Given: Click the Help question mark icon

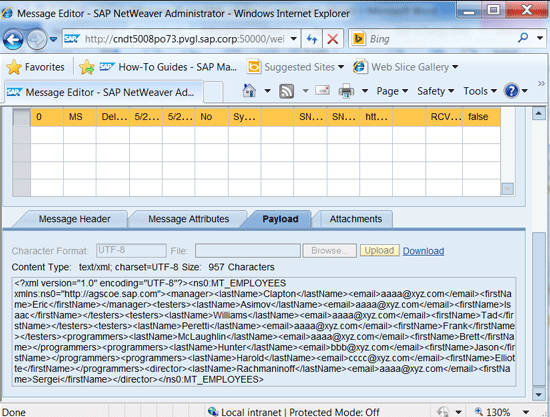Looking at the screenshot, I should point(511,91).
